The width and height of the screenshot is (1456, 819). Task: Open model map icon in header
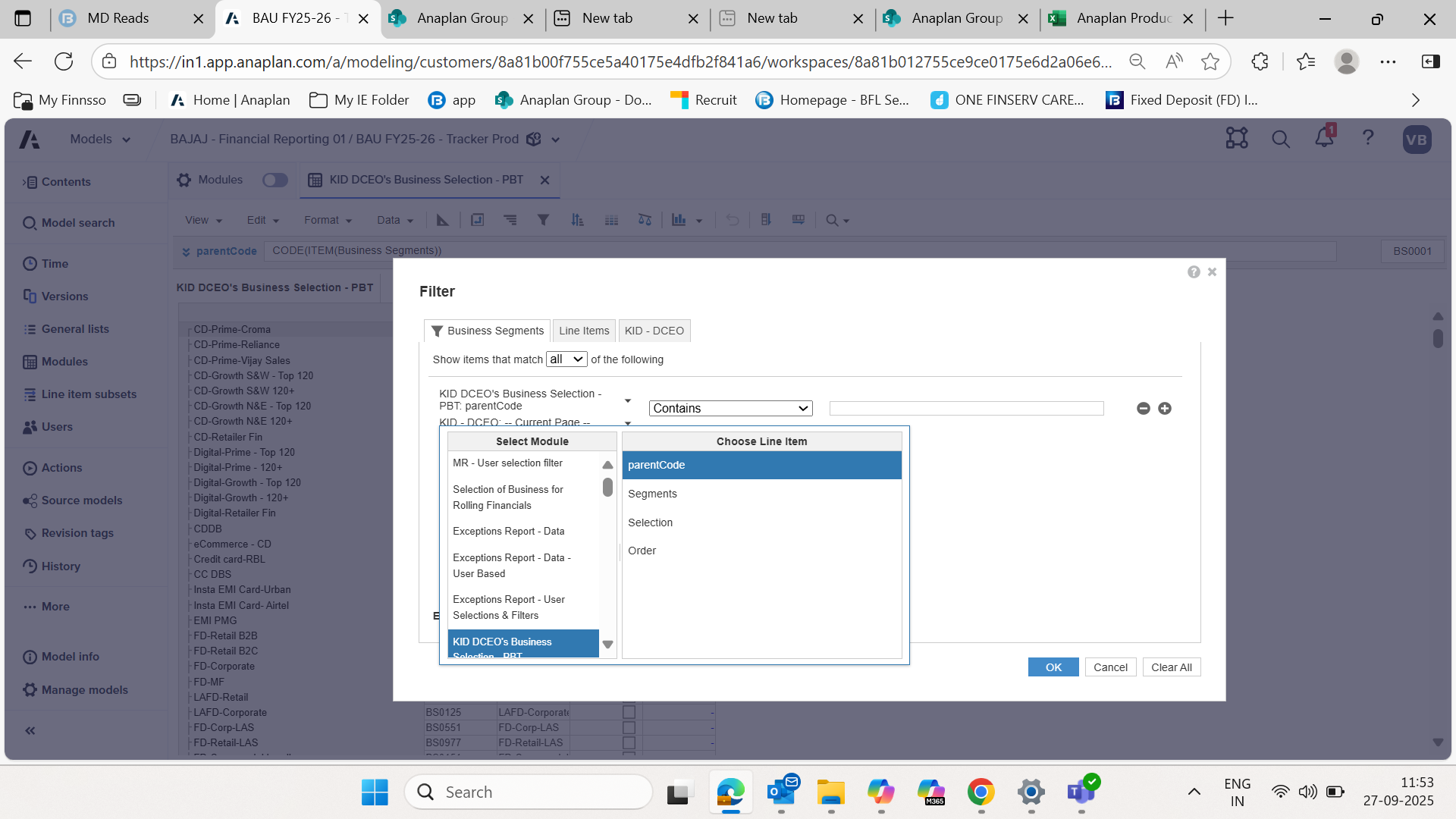tap(1237, 138)
